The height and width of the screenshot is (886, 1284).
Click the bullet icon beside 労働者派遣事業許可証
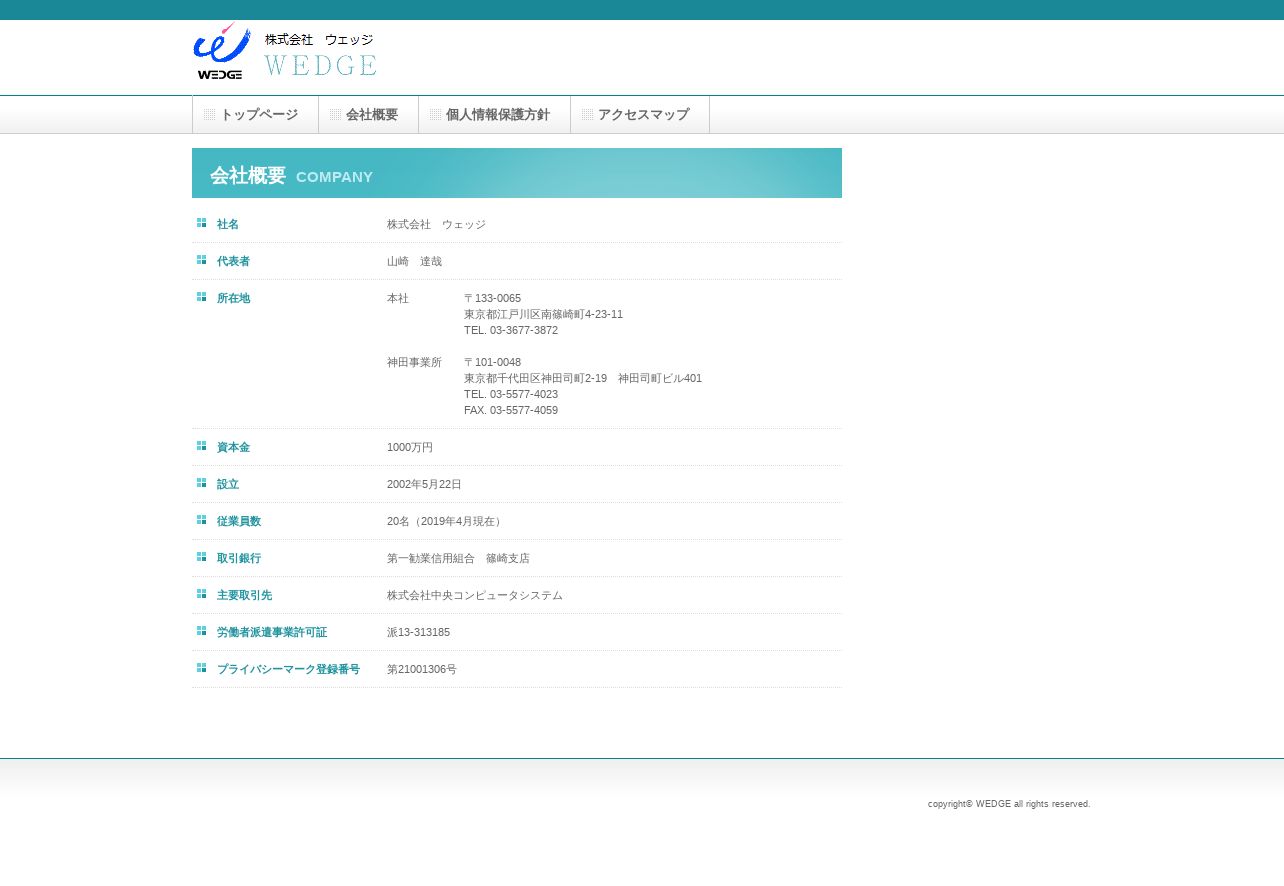pos(201,631)
